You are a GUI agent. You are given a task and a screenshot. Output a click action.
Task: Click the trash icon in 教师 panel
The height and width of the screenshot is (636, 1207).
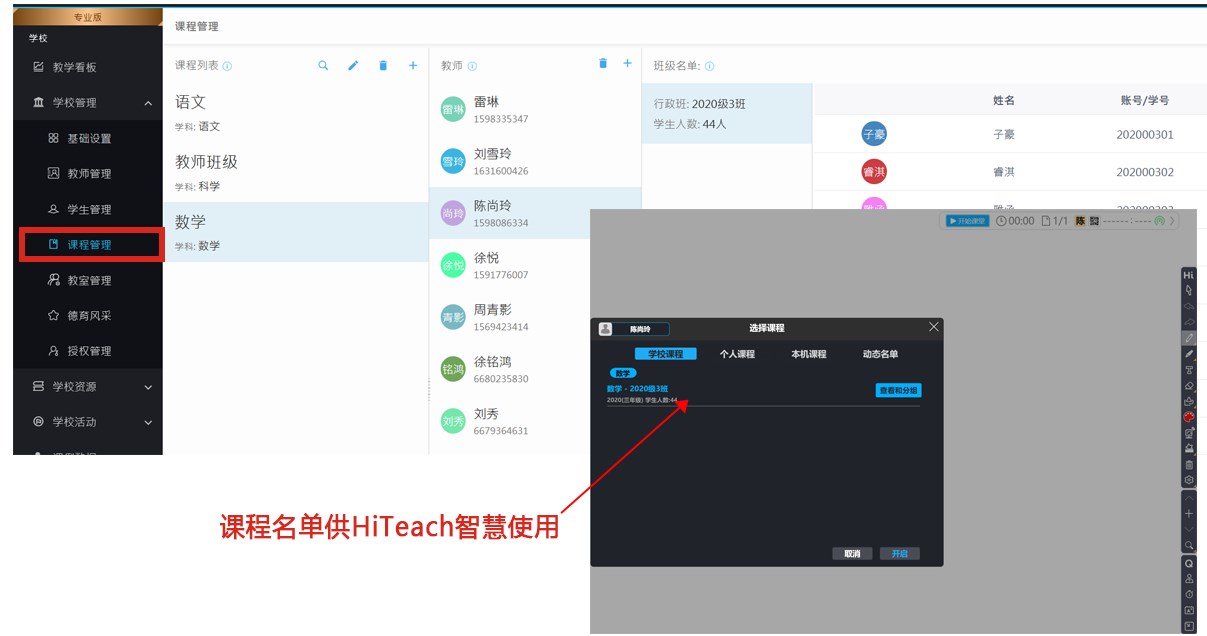[603, 64]
